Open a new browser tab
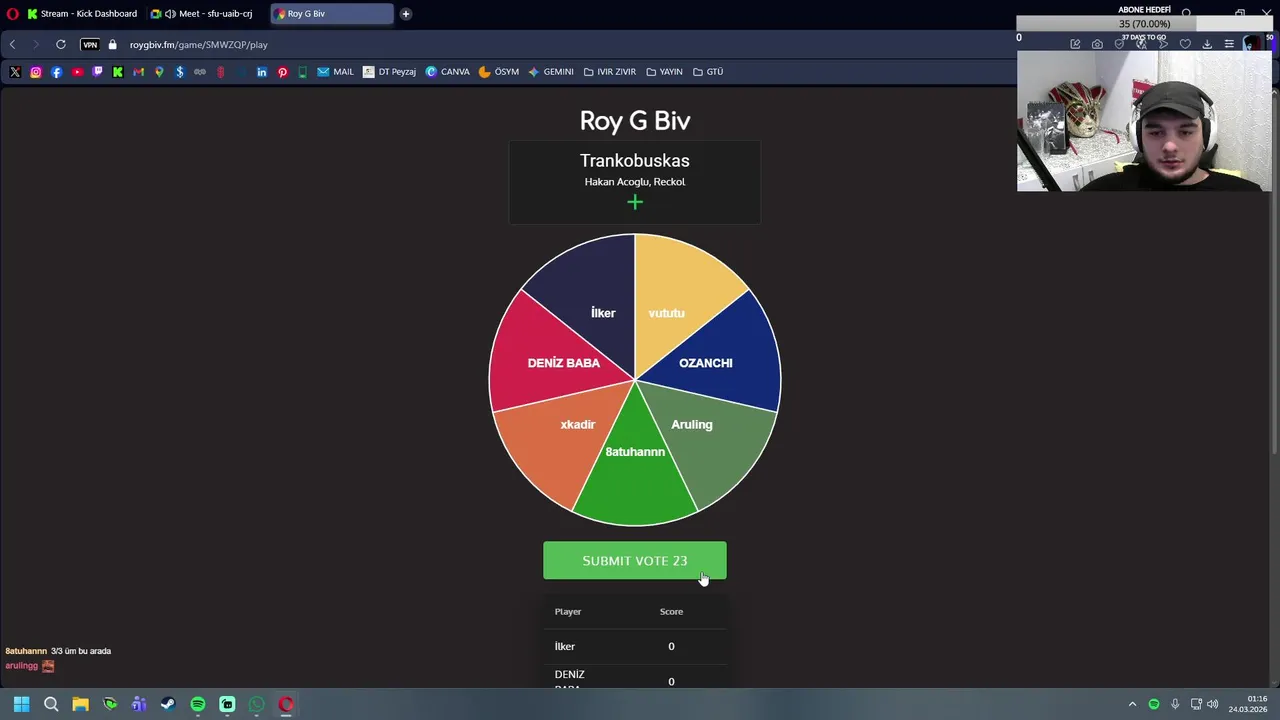This screenshot has width=1280, height=720. [406, 14]
